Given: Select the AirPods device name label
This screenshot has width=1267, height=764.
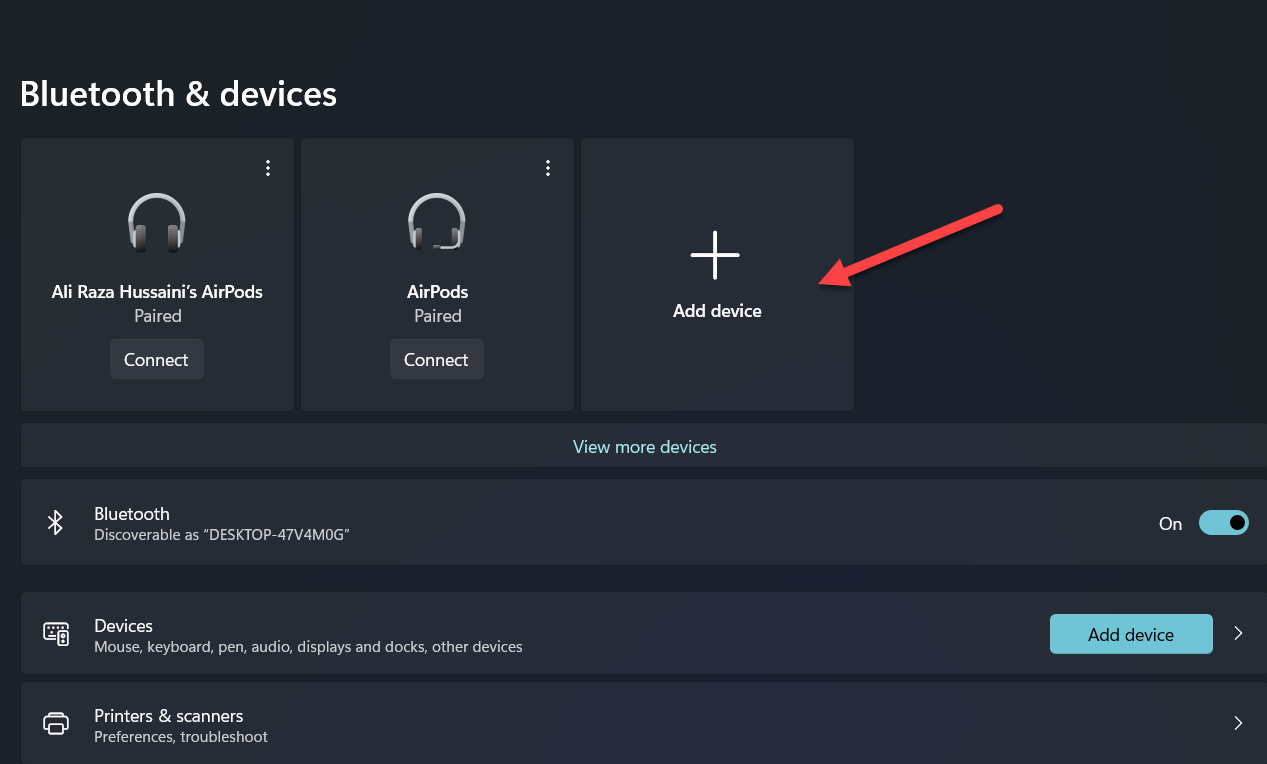Looking at the screenshot, I should tap(437, 292).
